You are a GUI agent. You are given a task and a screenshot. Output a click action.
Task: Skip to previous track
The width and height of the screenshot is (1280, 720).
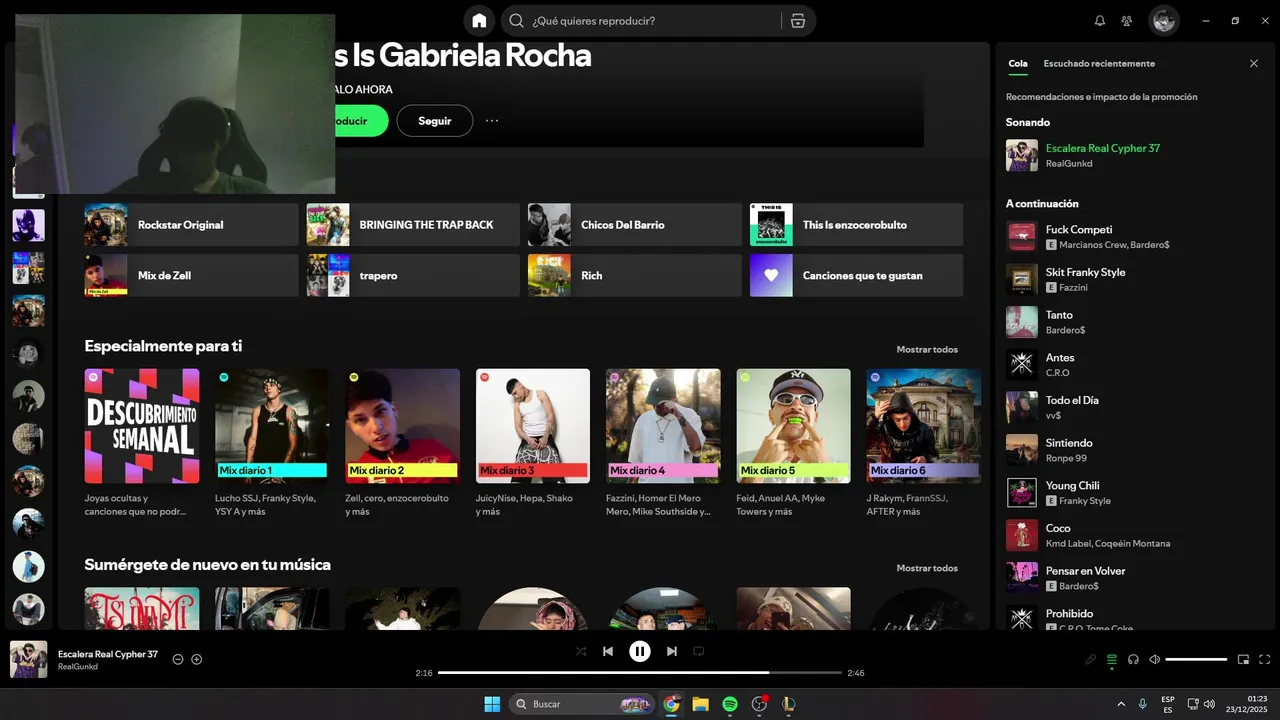coord(608,651)
